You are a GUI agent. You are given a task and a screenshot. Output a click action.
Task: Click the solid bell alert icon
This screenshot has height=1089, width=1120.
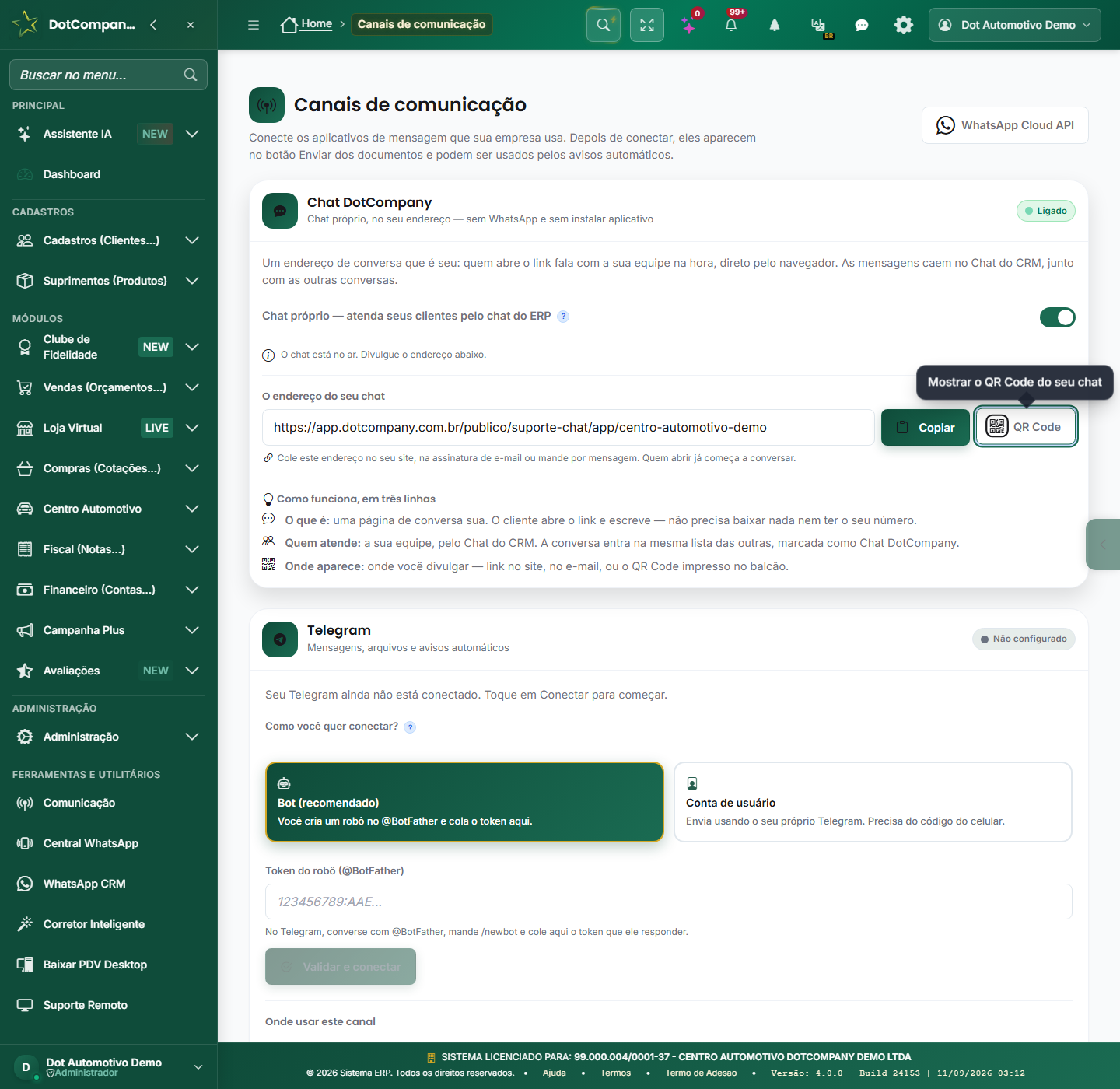(x=775, y=25)
